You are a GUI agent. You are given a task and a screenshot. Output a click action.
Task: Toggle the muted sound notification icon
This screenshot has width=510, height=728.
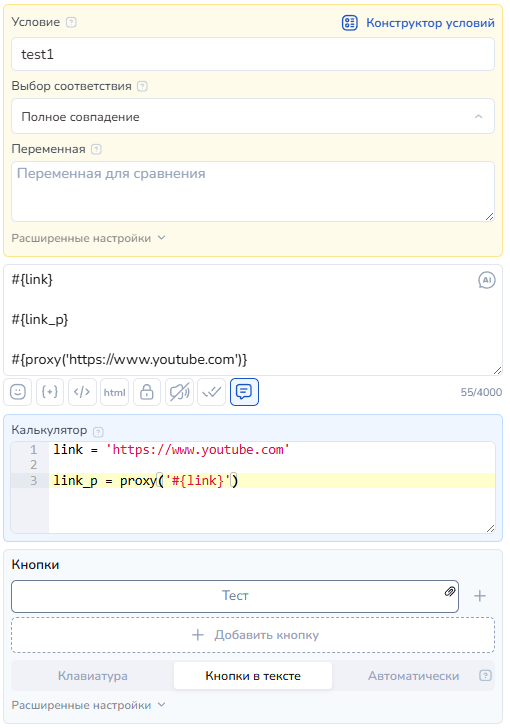pos(179,392)
